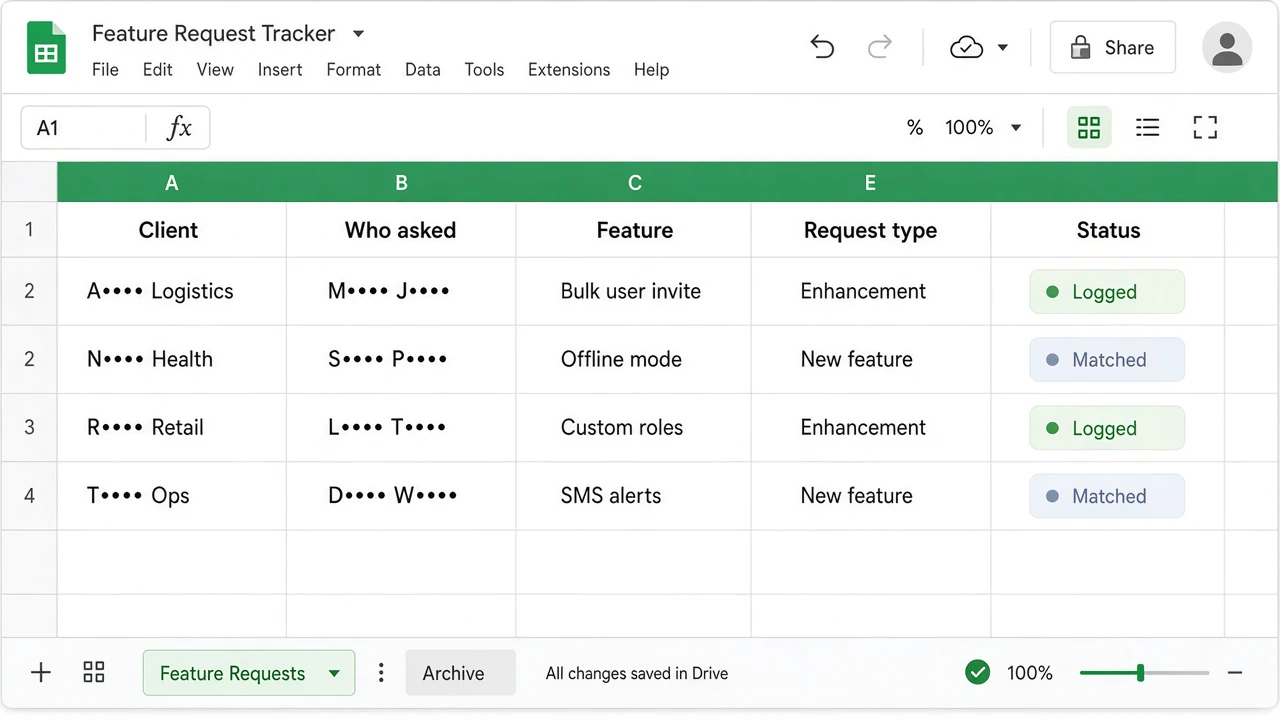1280x720 pixels.
Task: Click the Share button
Action: point(1112,48)
